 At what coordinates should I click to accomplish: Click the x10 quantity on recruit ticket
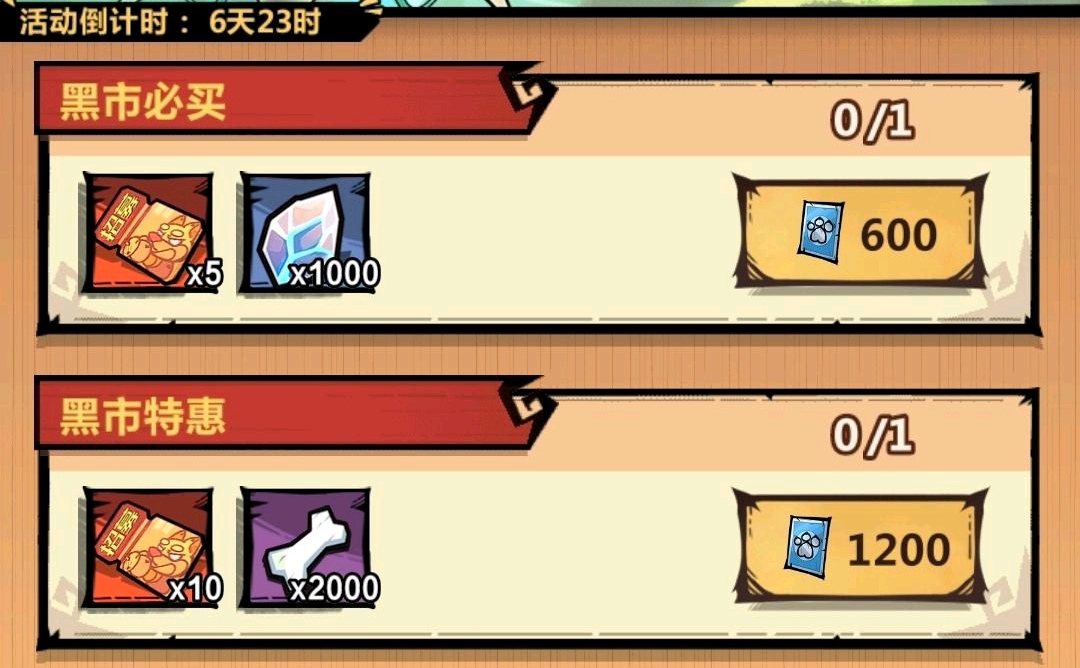click(195, 589)
